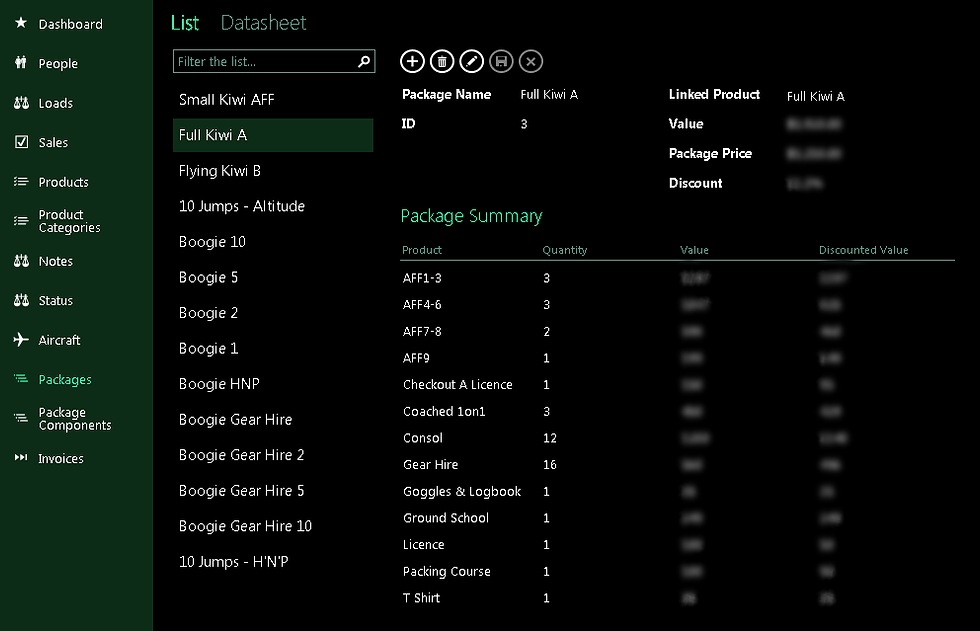Add a new package with the plus icon
The height and width of the screenshot is (631, 980).
tap(412, 61)
